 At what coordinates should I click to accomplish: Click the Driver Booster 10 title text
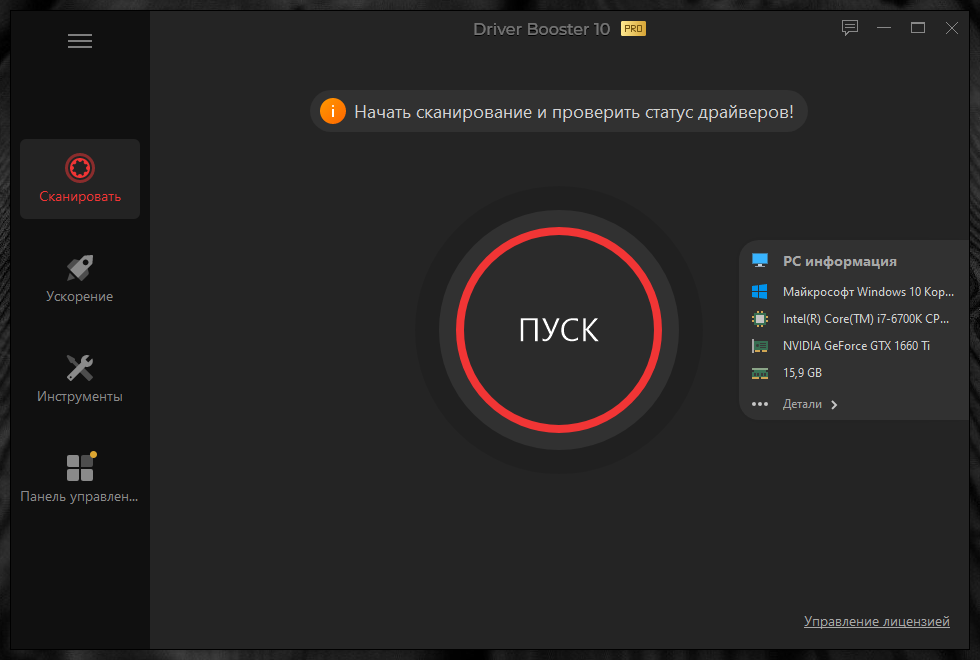point(541,28)
